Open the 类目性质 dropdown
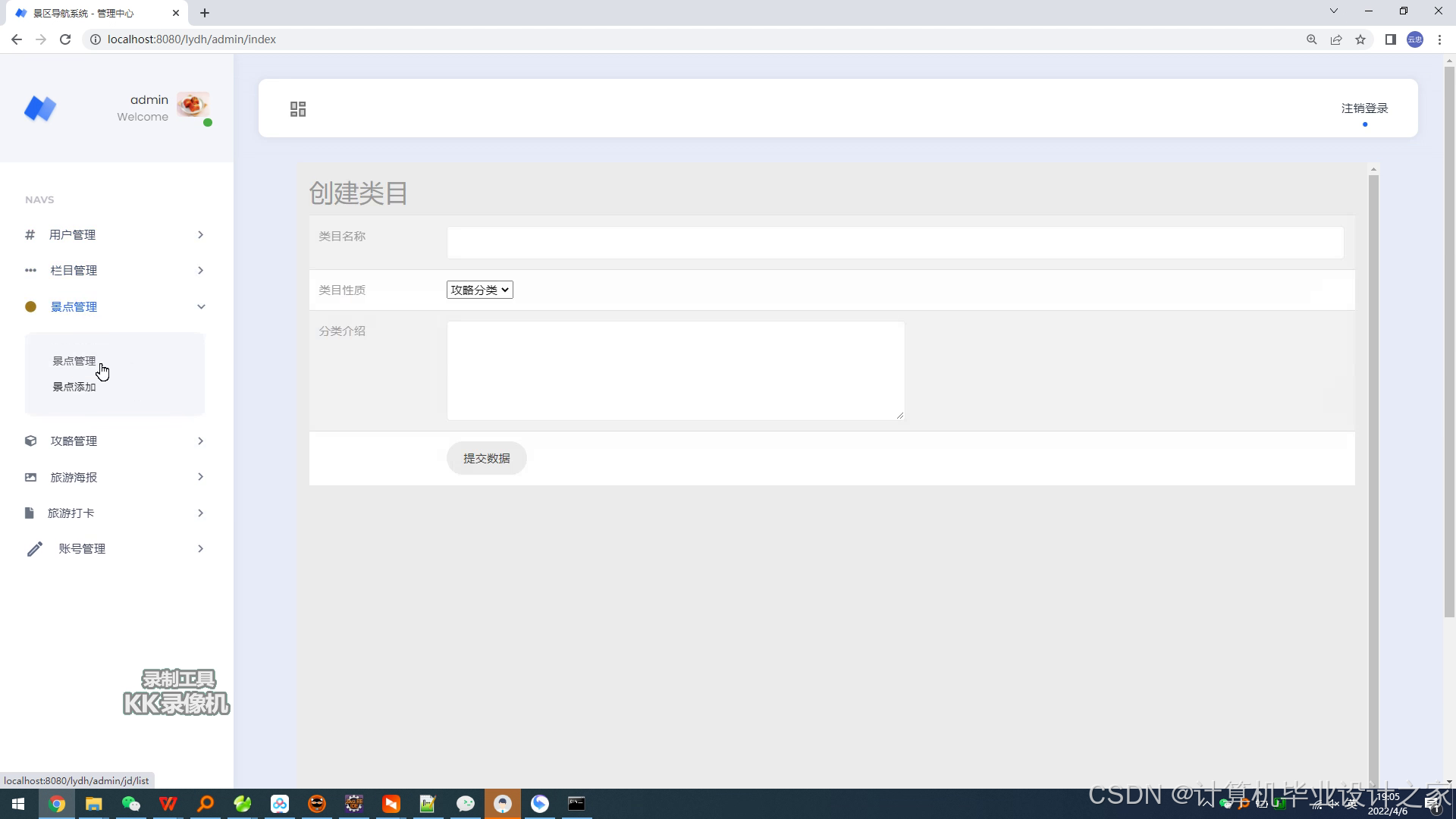 [479, 290]
